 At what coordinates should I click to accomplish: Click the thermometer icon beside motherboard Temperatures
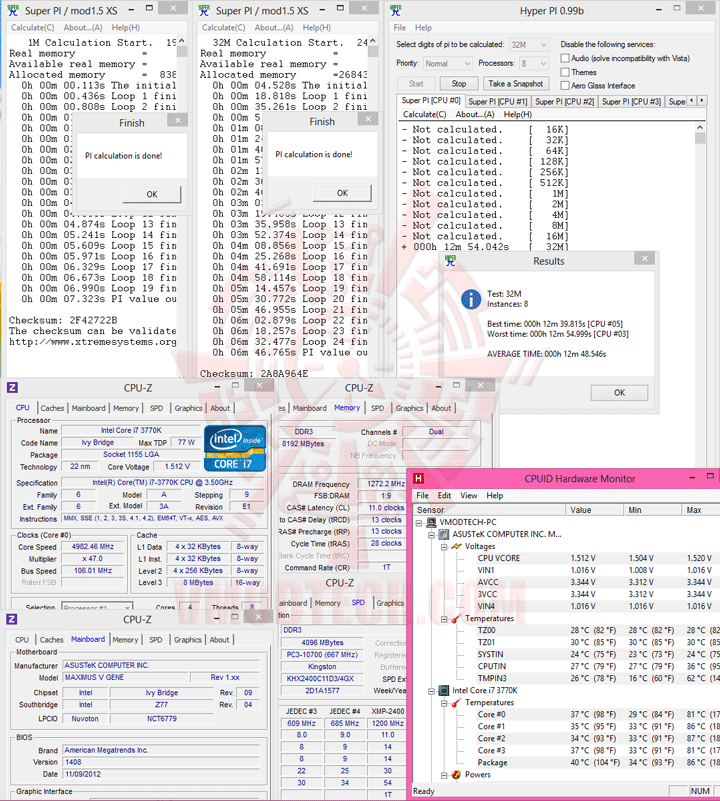click(x=456, y=619)
